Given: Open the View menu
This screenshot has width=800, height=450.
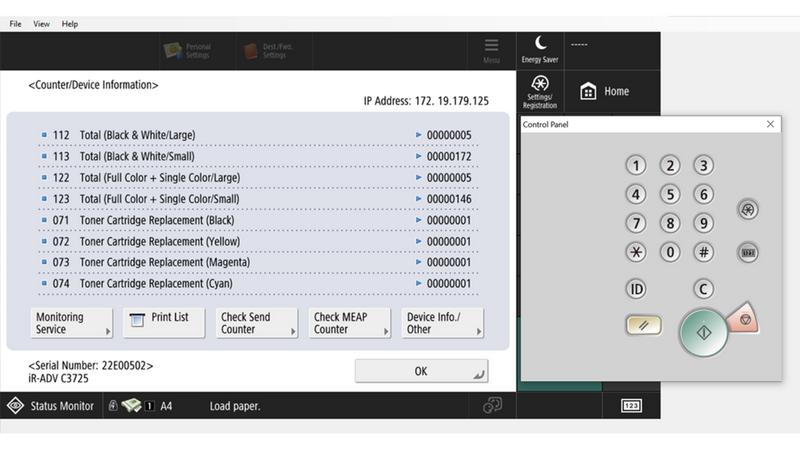Looking at the screenshot, I should [41, 23].
